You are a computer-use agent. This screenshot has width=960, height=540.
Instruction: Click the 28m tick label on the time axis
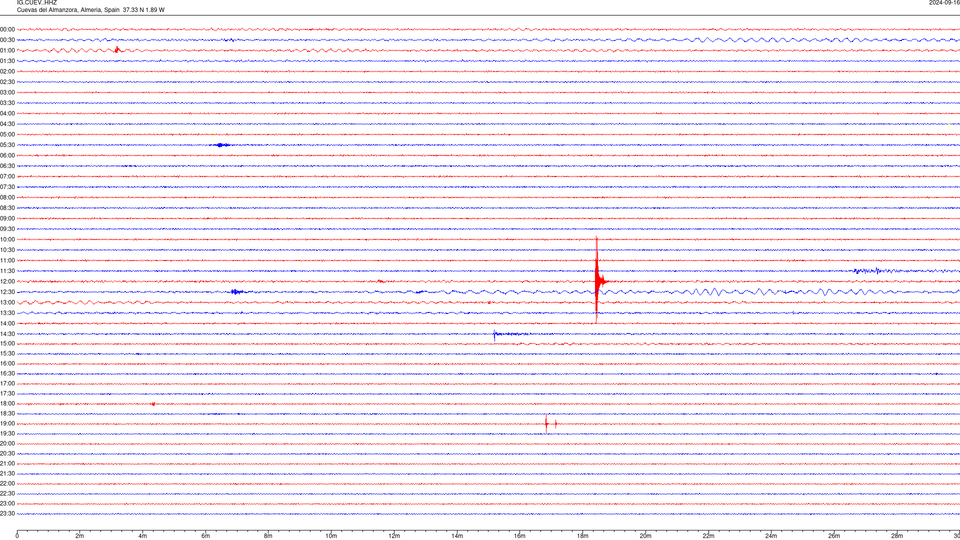pos(897,536)
